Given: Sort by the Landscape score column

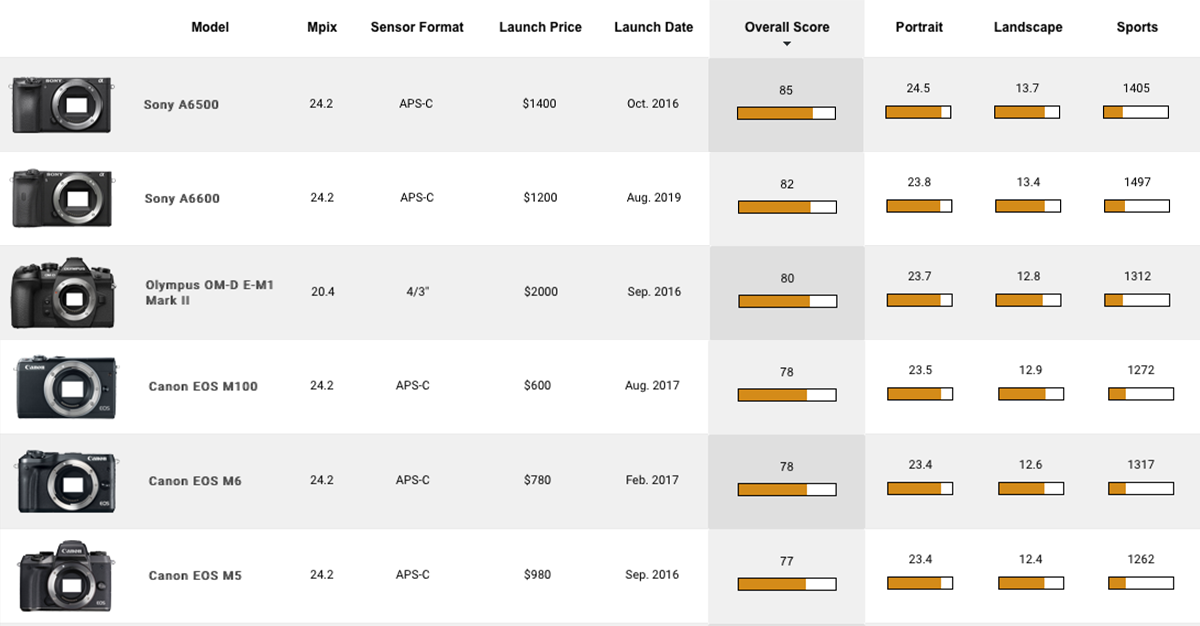Looking at the screenshot, I should [x=1028, y=27].
